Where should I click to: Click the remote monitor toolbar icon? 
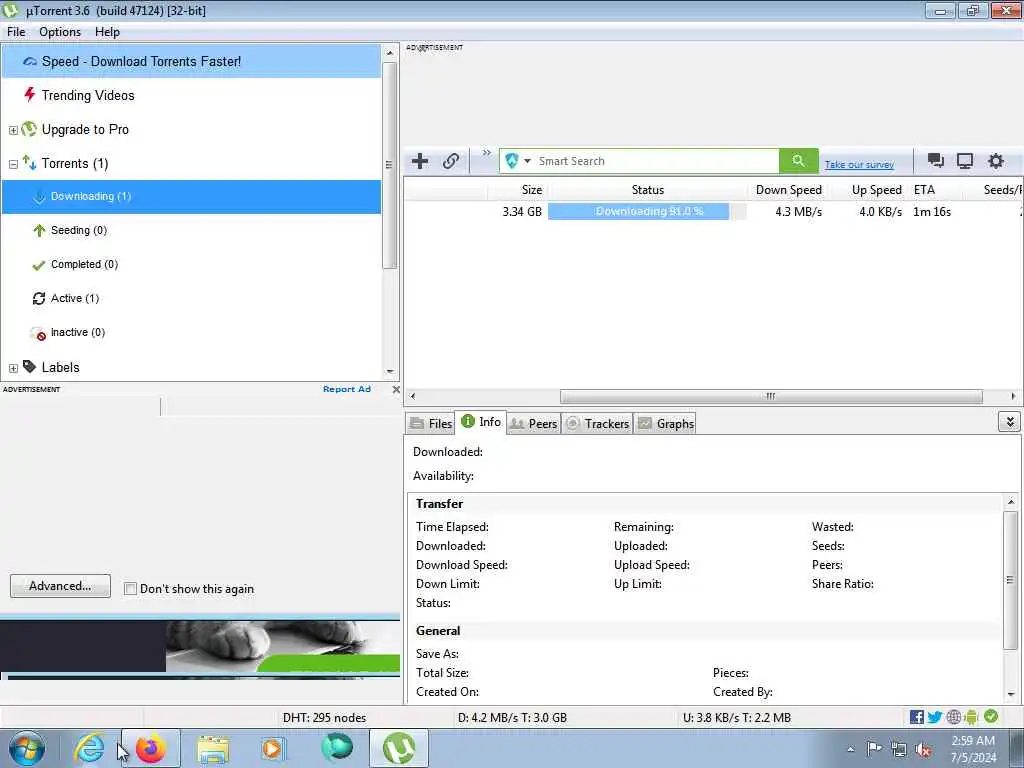point(965,161)
